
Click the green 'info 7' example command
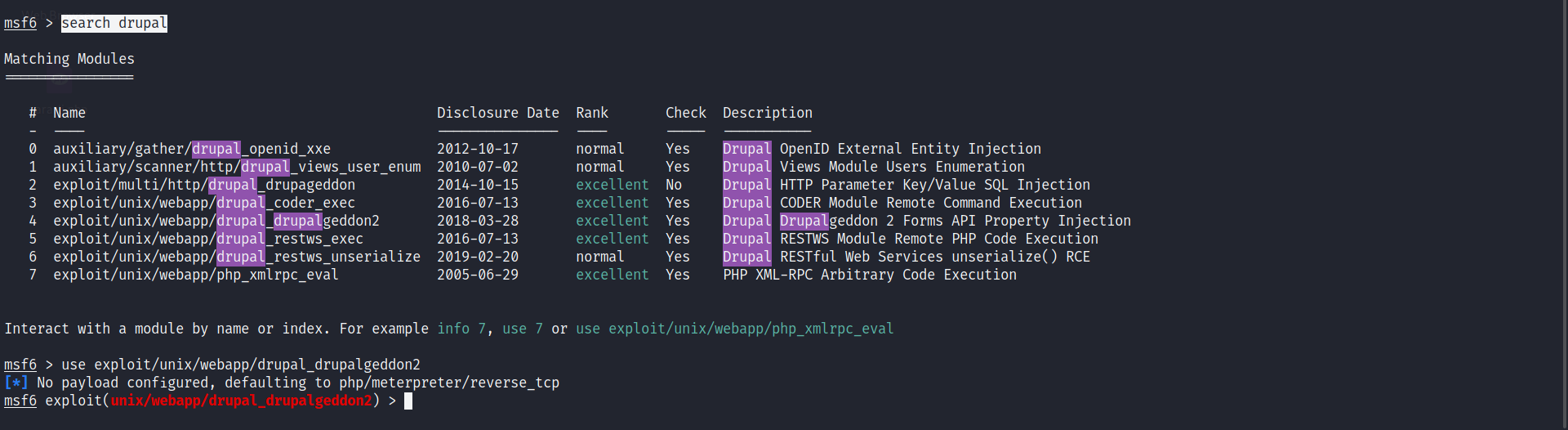[461, 329]
